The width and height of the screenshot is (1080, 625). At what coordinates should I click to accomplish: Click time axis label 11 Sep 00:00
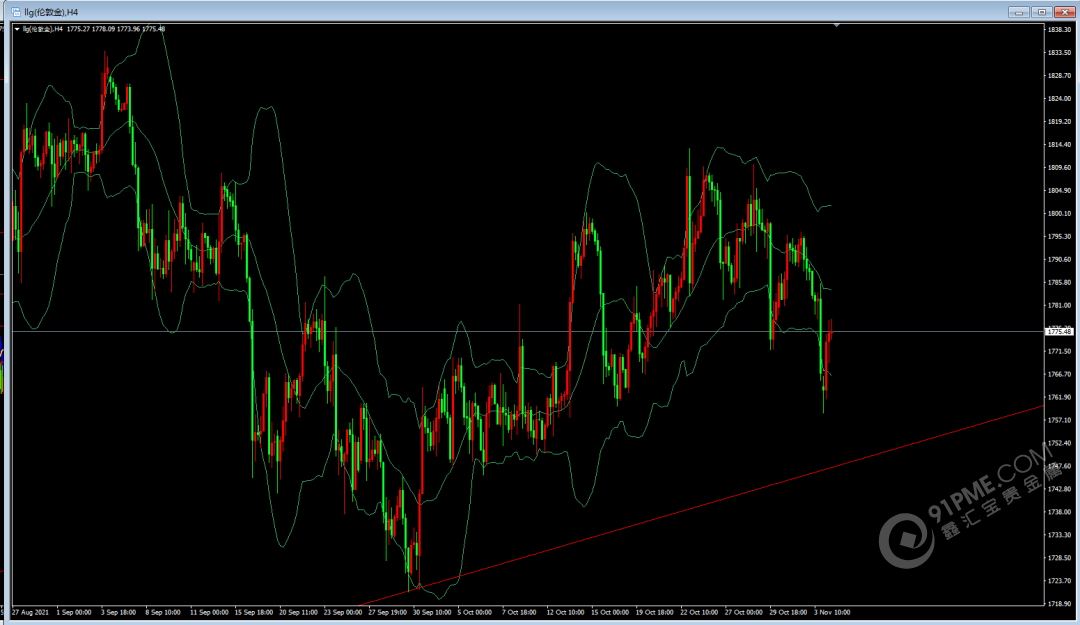click(x=209, y=612)
